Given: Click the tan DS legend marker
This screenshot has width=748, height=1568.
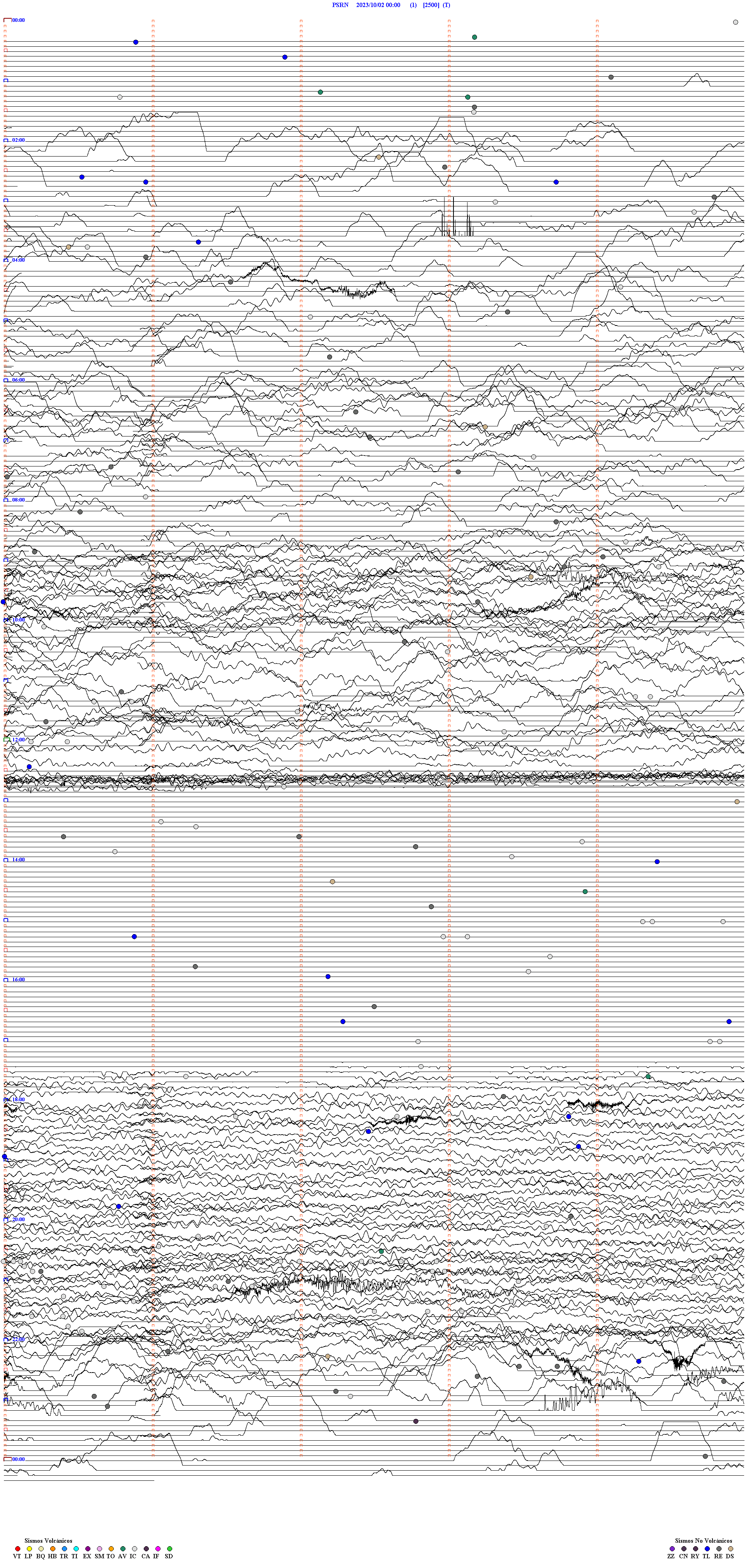Looking at the screenshot, I should point(730,1549).
